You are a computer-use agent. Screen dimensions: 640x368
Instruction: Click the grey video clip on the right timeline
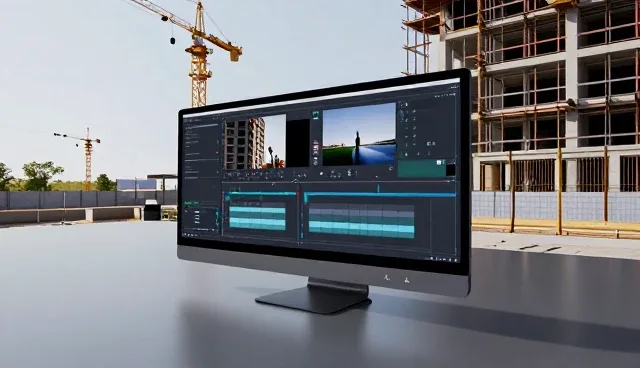click(x=361, y=212)
